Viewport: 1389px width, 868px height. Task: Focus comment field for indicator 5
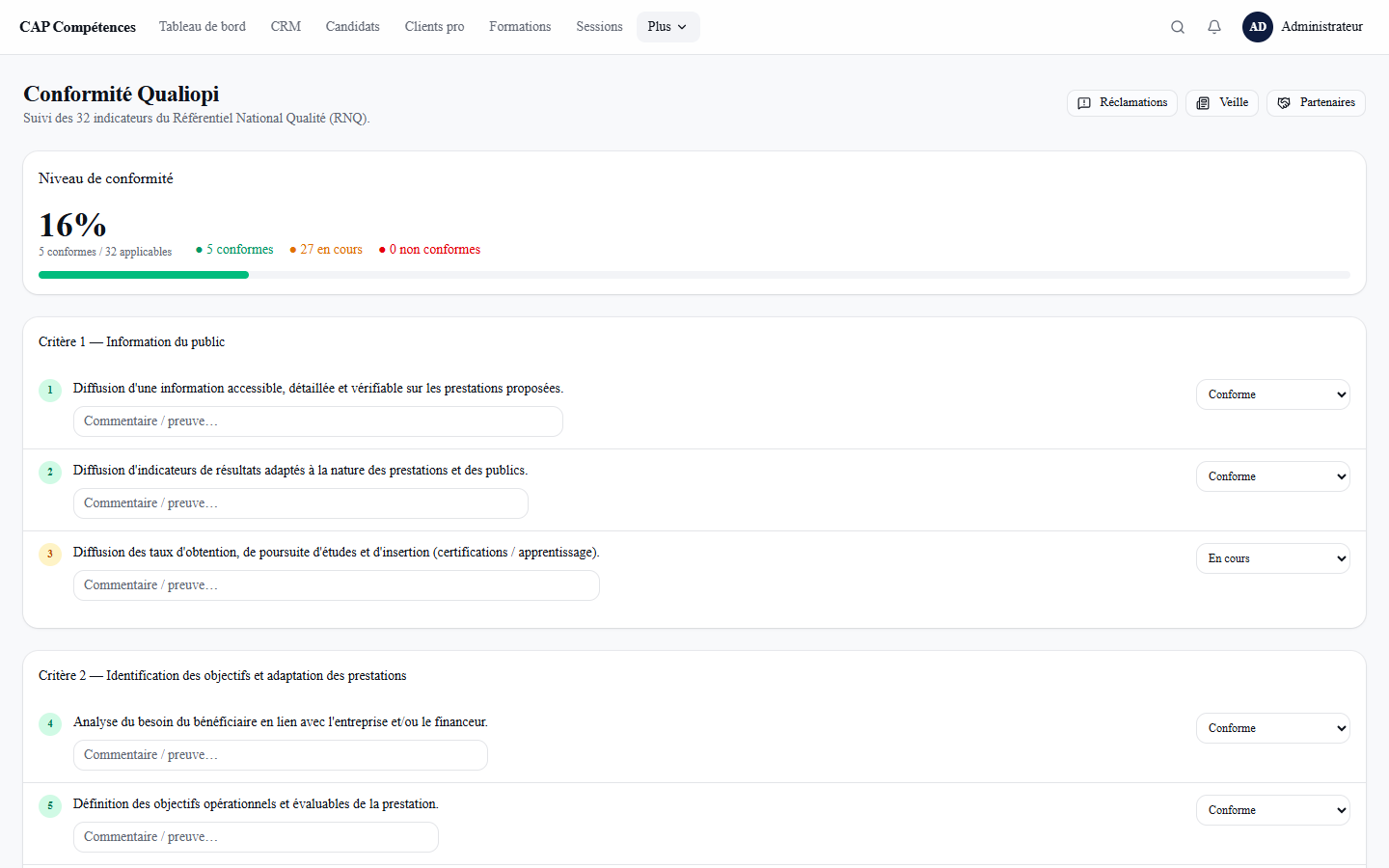click(x=256, y=837)
